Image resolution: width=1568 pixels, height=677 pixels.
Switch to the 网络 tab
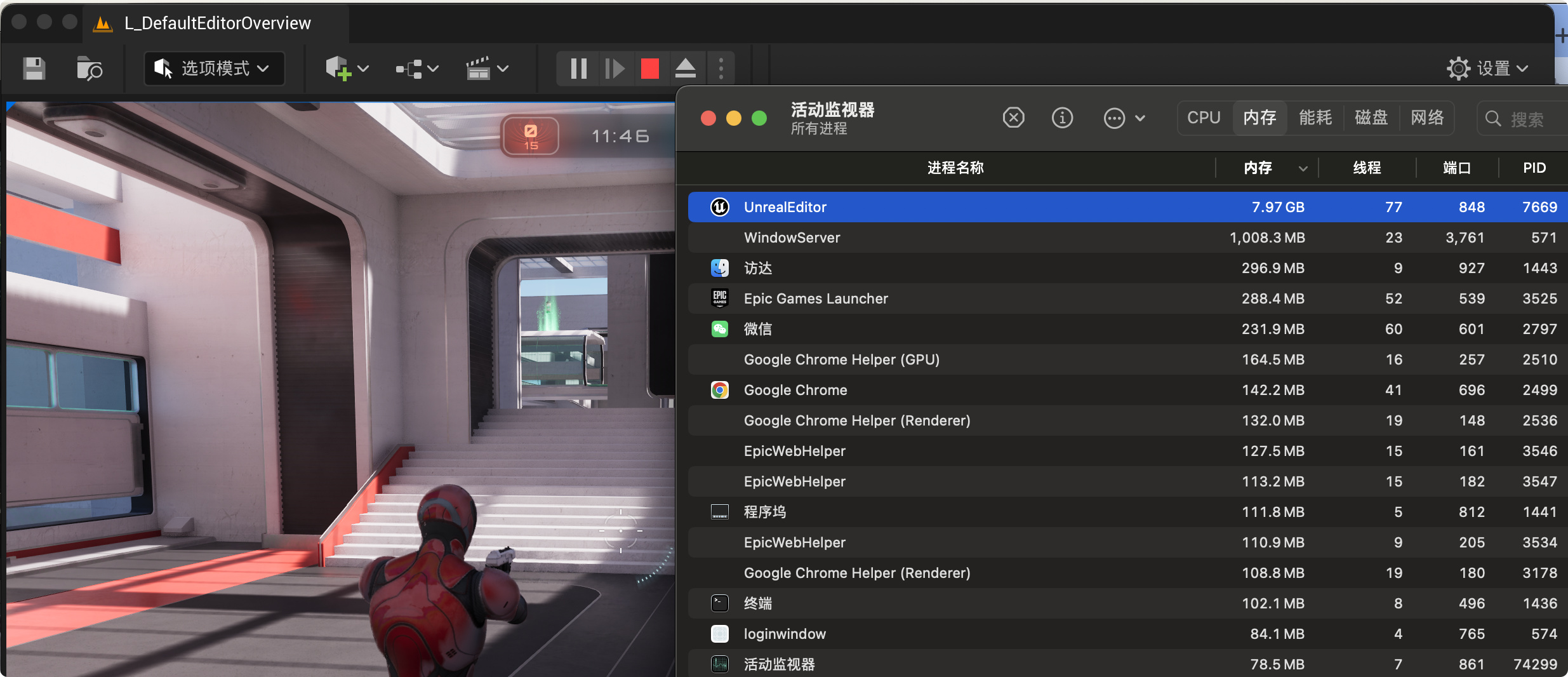(x=1427, y=117)
